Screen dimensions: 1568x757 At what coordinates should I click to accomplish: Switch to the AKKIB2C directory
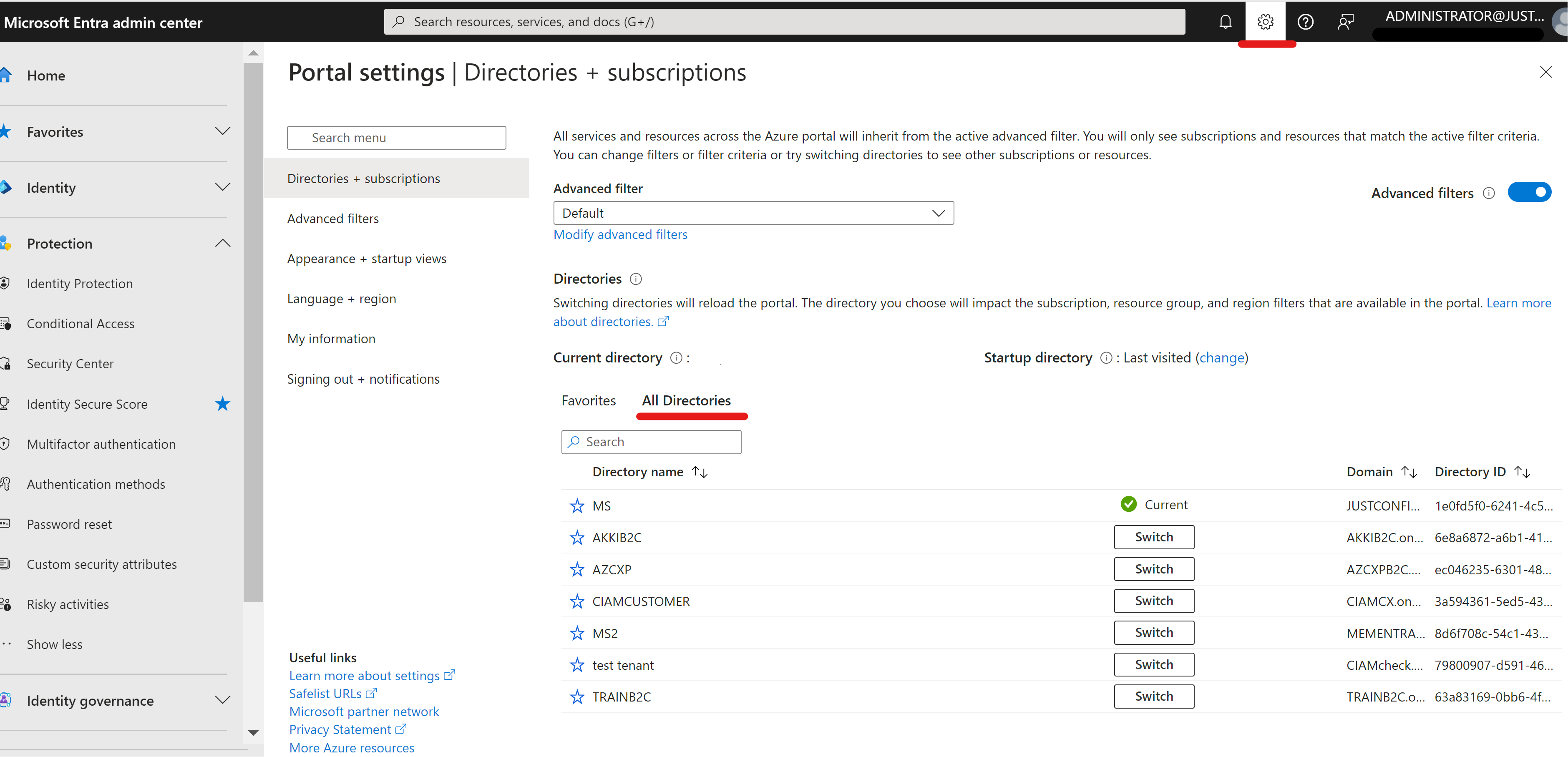coord(1153,537)
